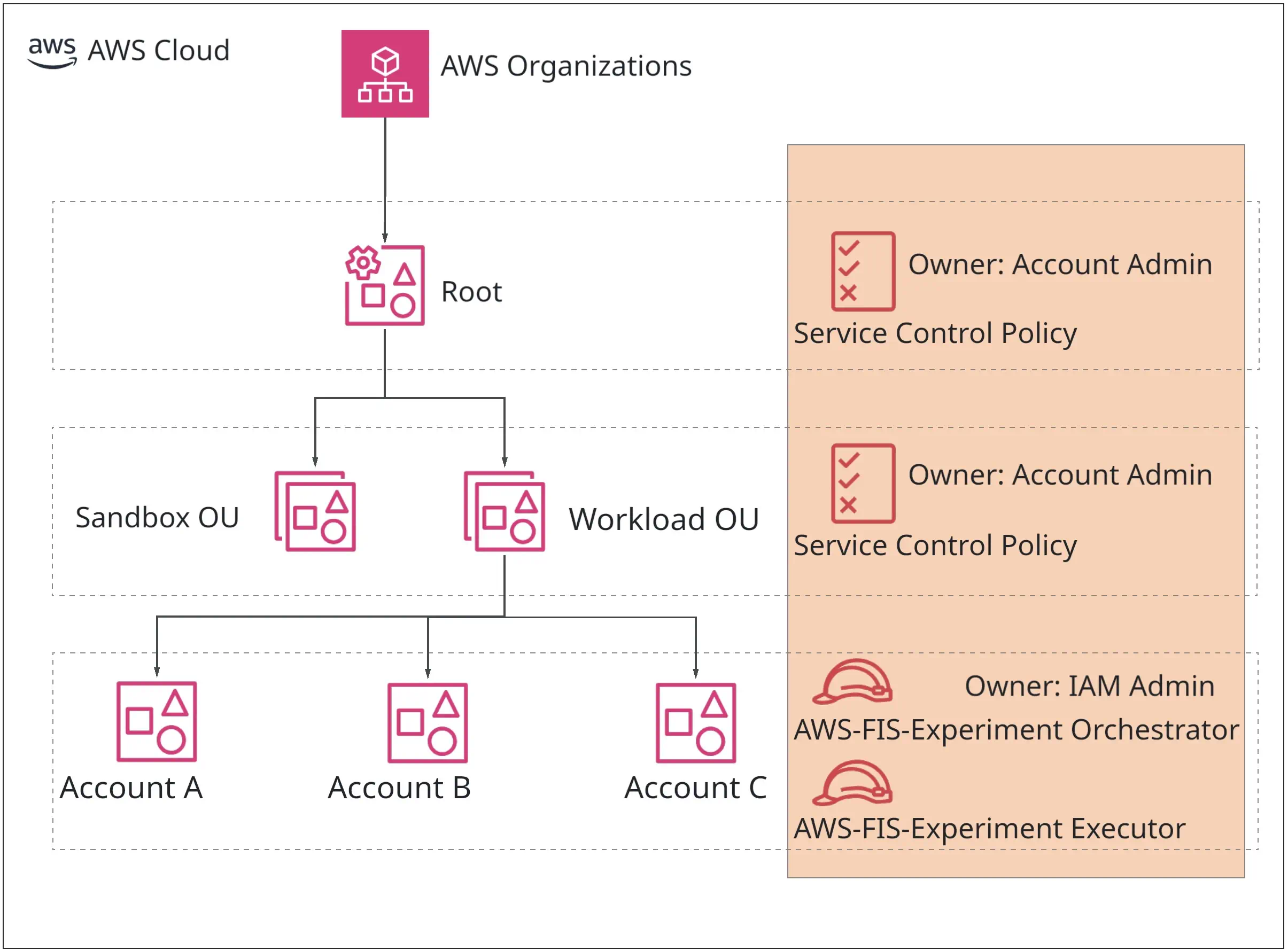Click the Experiment Executor hard hat role icon

(x=852, y=783)
